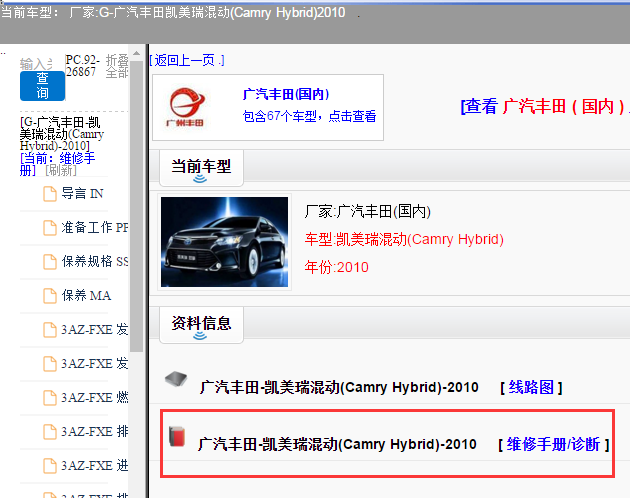Click the 折叠全部 collapse-all control
The image size is (630, 498).
(117, 66)
